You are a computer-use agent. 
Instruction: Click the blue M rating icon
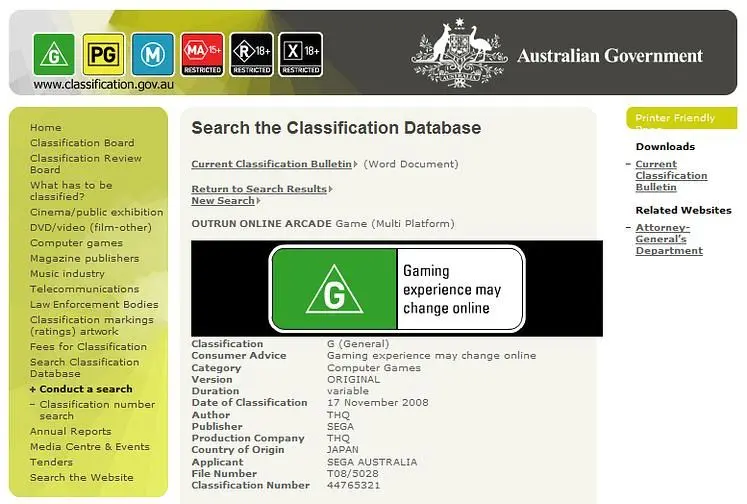[x=152, y=54]
